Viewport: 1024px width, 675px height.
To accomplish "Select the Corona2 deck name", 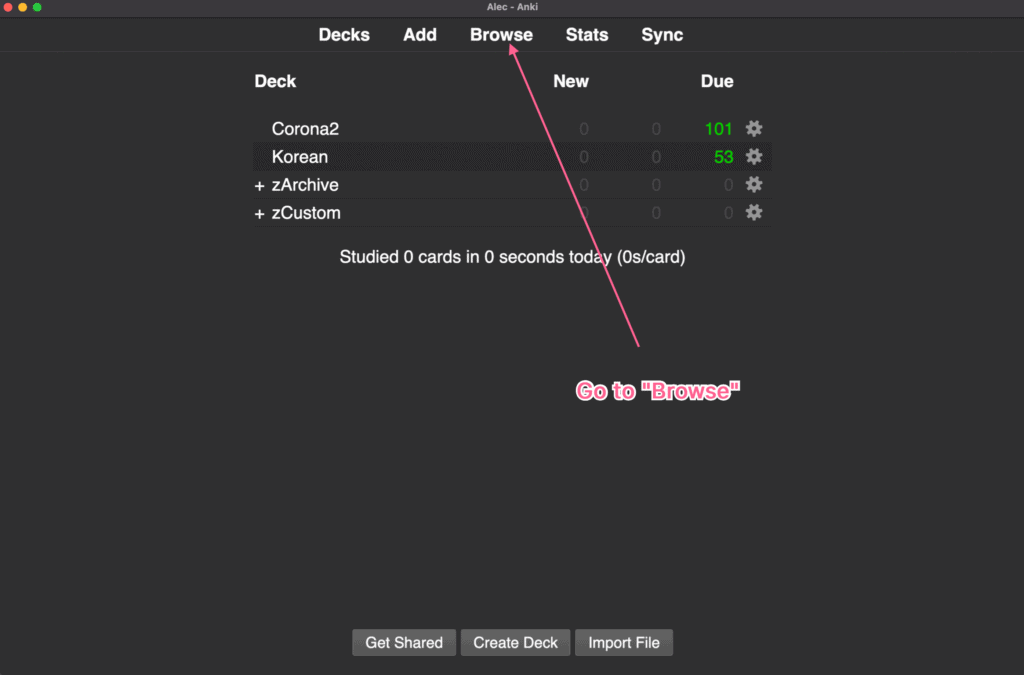I will (305, 129).
